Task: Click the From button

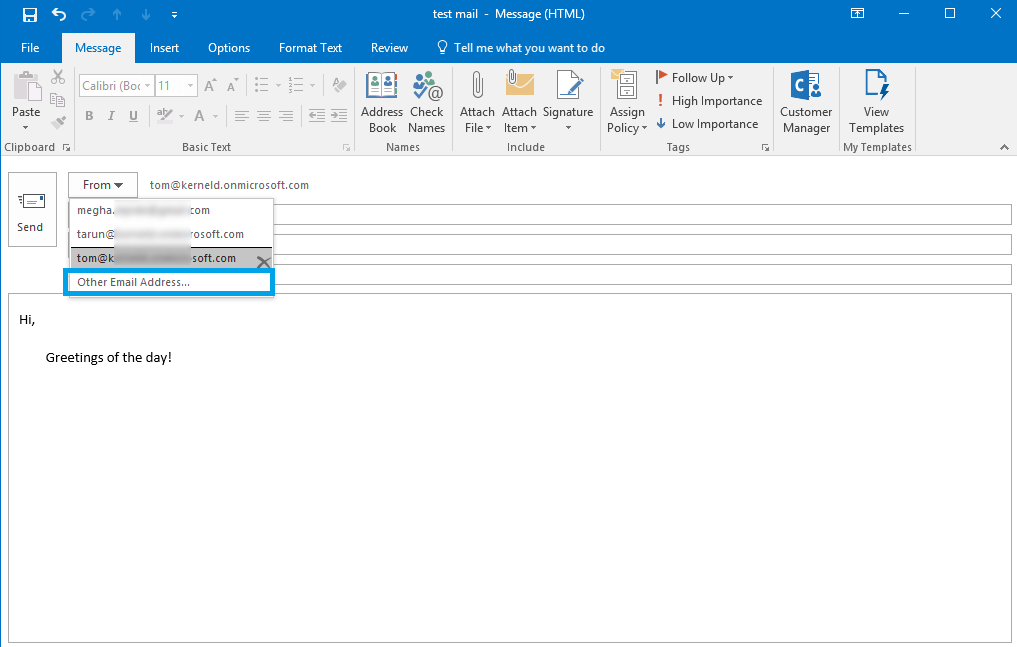Action: [103, 185]
